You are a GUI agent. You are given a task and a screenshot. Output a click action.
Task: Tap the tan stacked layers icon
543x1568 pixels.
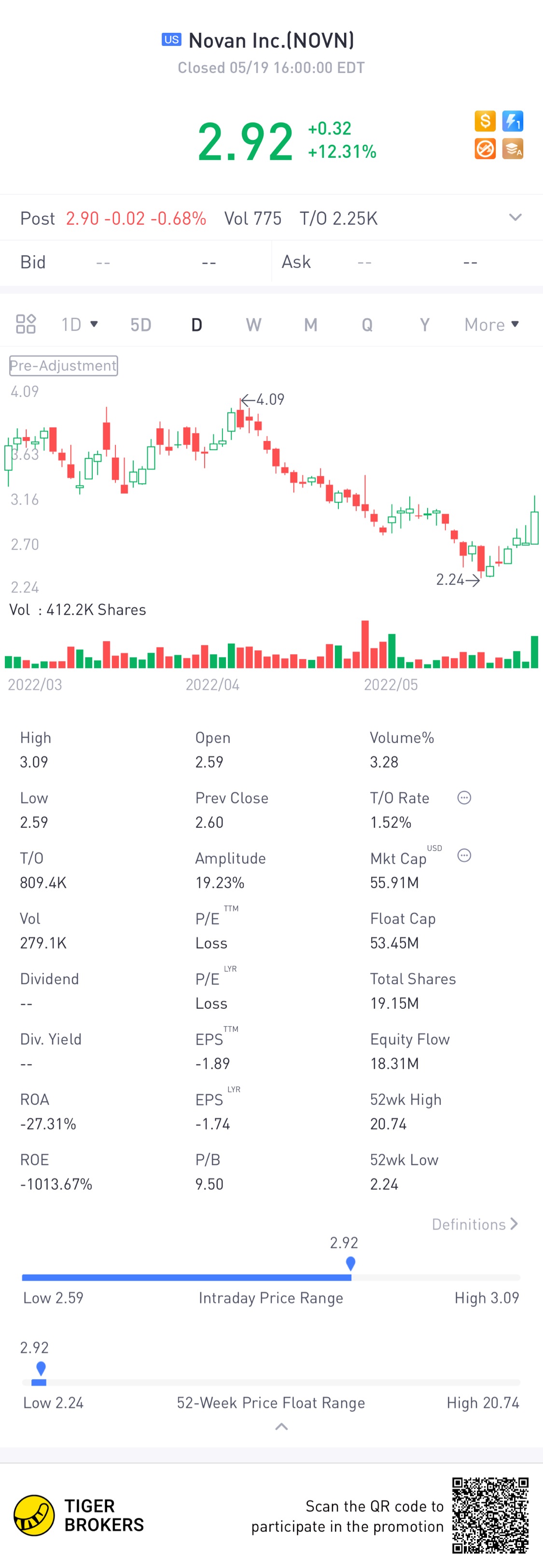(513, 149)
